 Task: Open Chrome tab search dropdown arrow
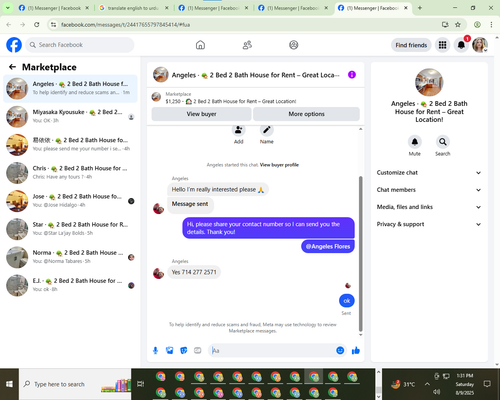tap(7, 8)
